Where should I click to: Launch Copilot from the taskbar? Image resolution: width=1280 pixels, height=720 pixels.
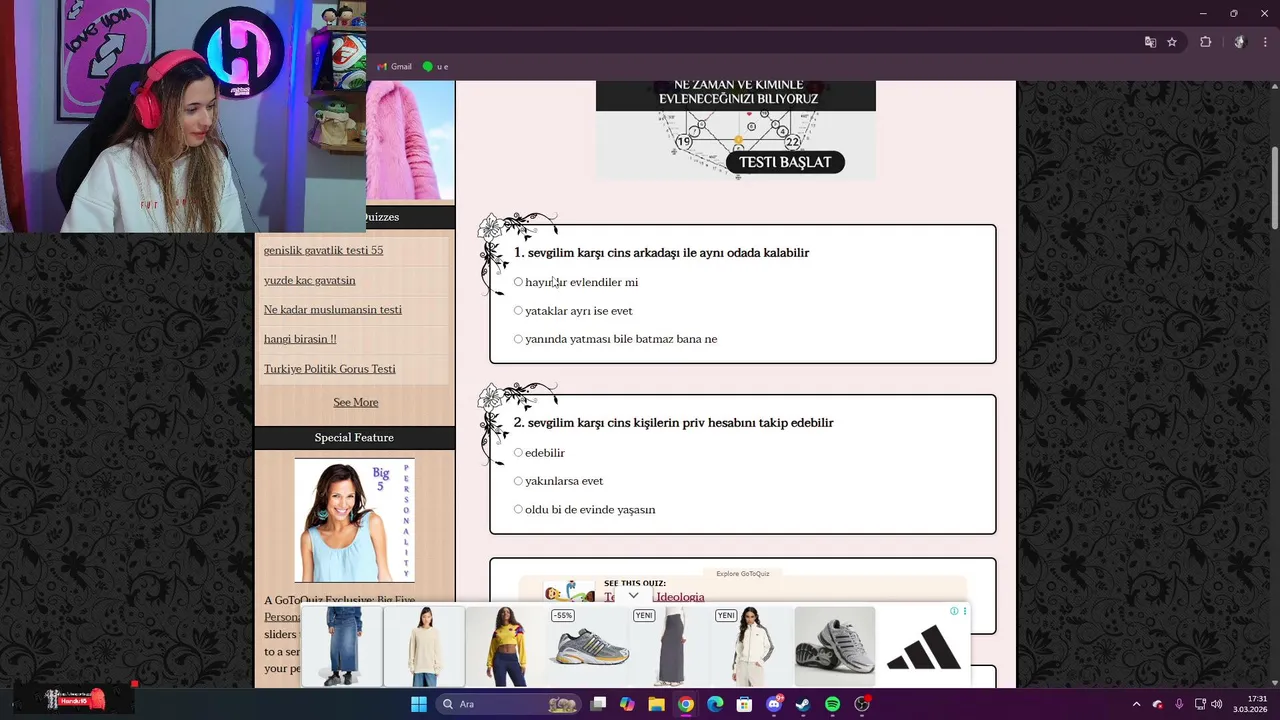tap(627, 704)
